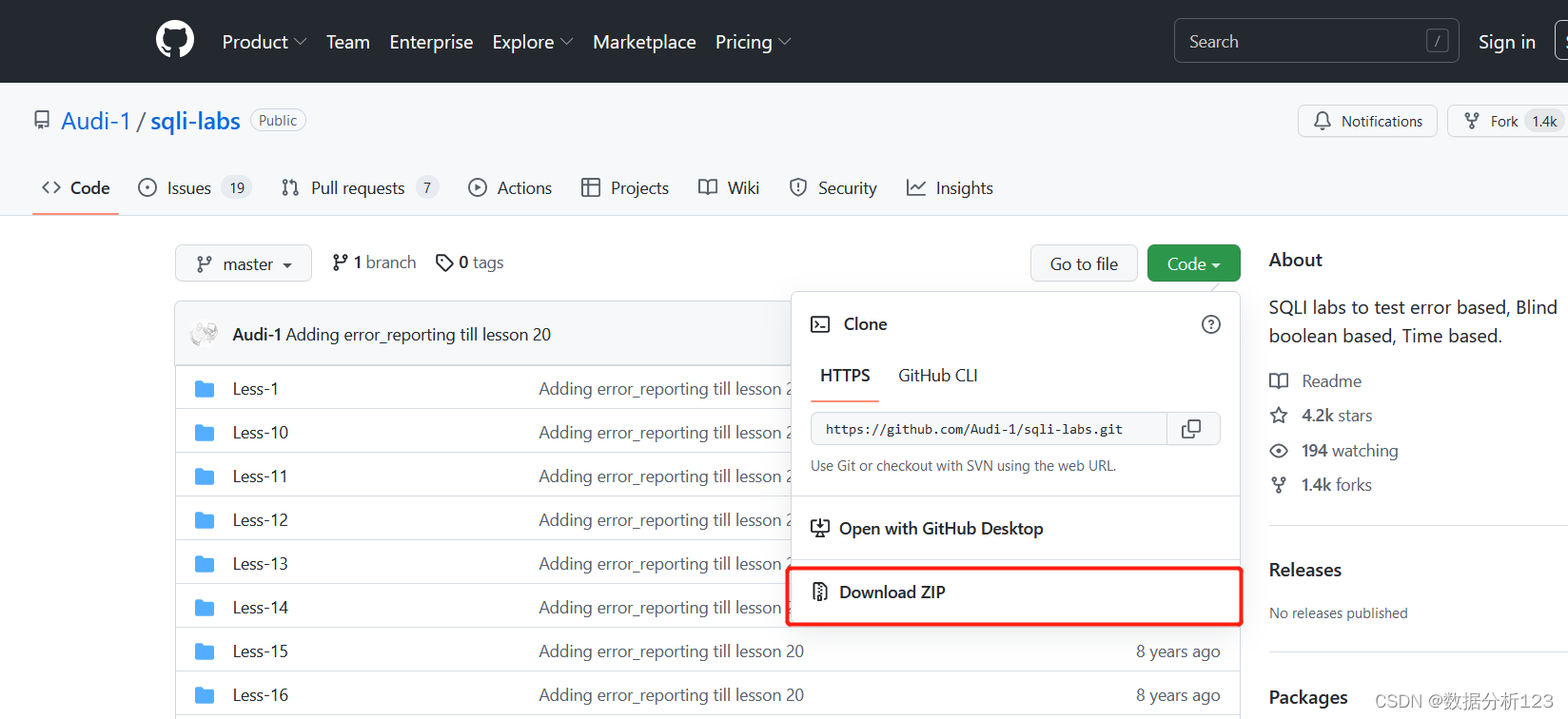1568x719 pixels.
Task: Click the Fork count 1.4k badge
Action: tap(1544, 121)
